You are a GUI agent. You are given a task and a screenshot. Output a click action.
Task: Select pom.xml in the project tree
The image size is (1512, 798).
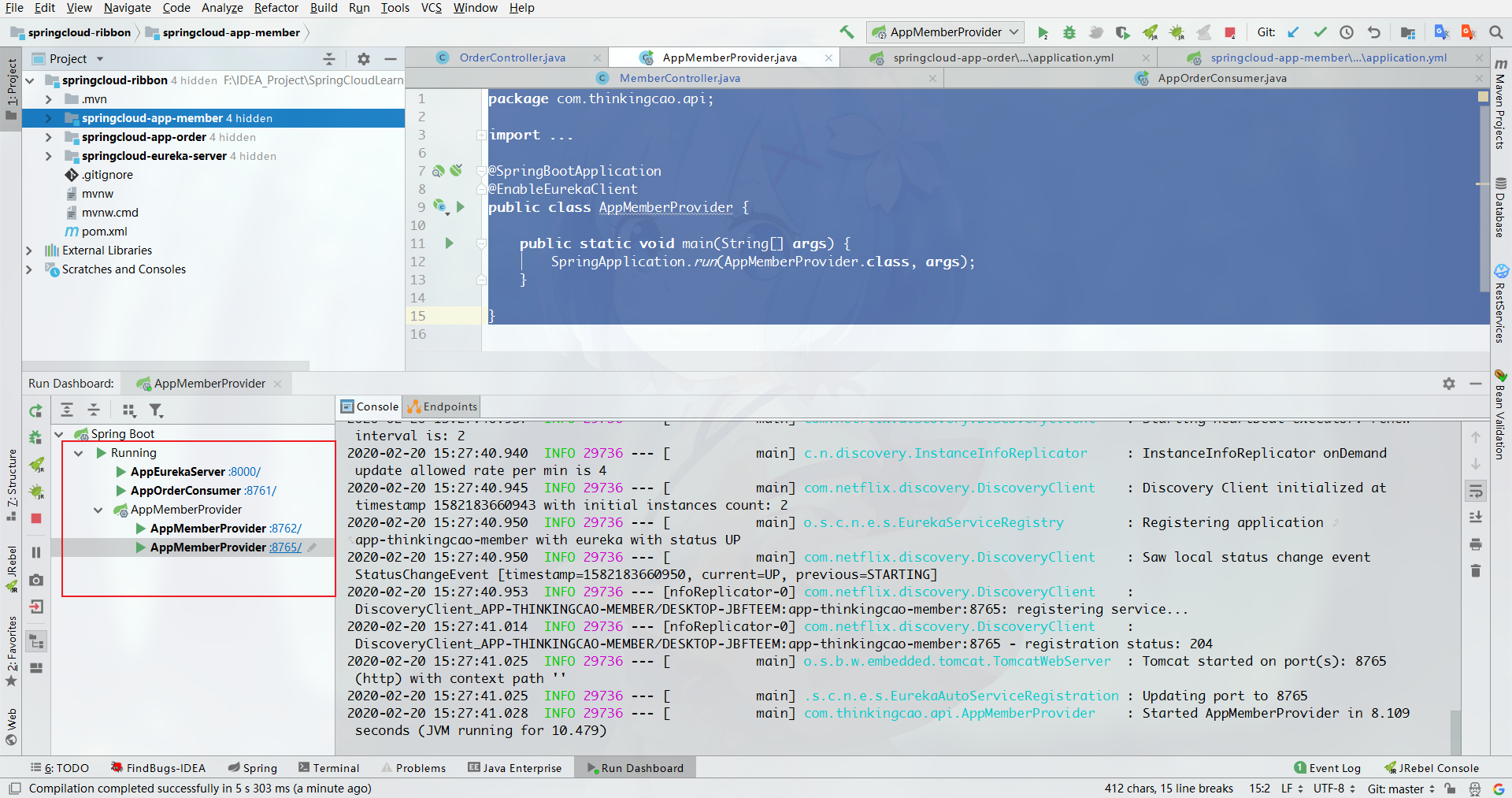click(104, 232)
